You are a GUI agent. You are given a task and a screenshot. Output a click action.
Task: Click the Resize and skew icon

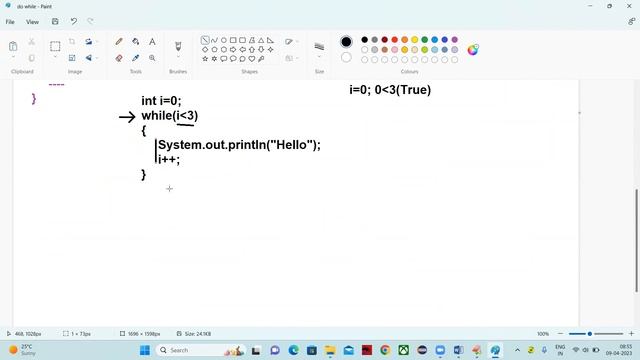point(72,58)
